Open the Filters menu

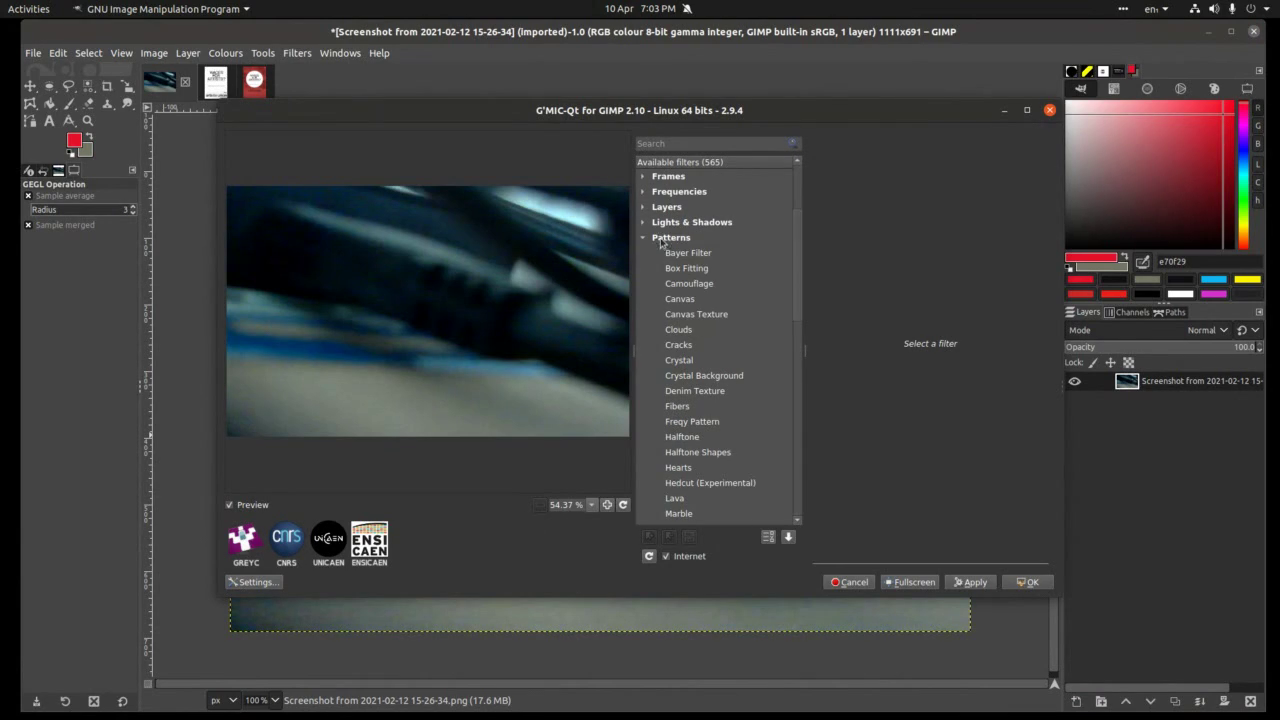(x=297, y=53)
